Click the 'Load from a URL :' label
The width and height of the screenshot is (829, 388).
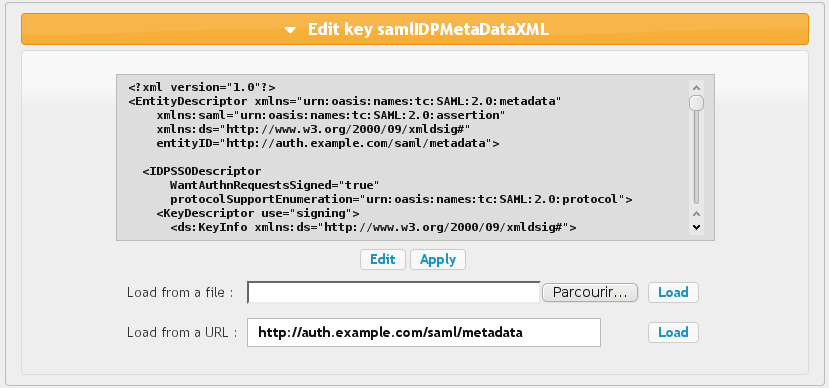(182, 332)
